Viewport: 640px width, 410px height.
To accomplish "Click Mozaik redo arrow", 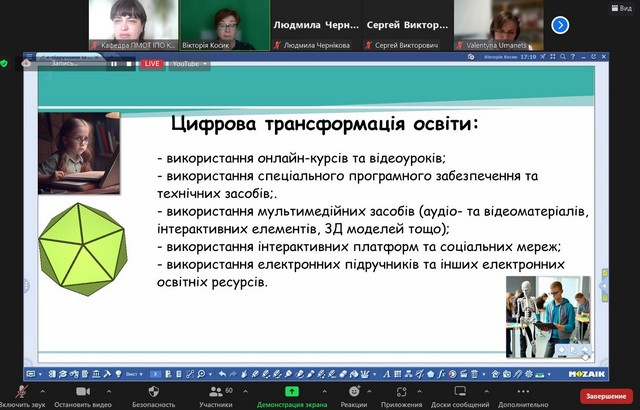I will 233,374.
